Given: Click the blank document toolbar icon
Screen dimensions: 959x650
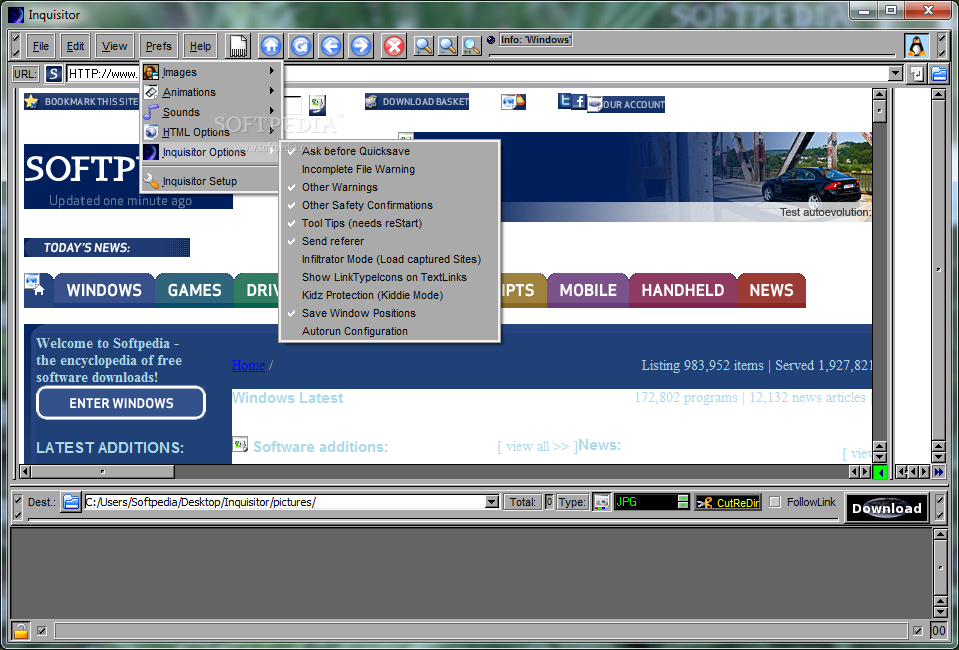Looking at the screenshot, I should (239, 46).
